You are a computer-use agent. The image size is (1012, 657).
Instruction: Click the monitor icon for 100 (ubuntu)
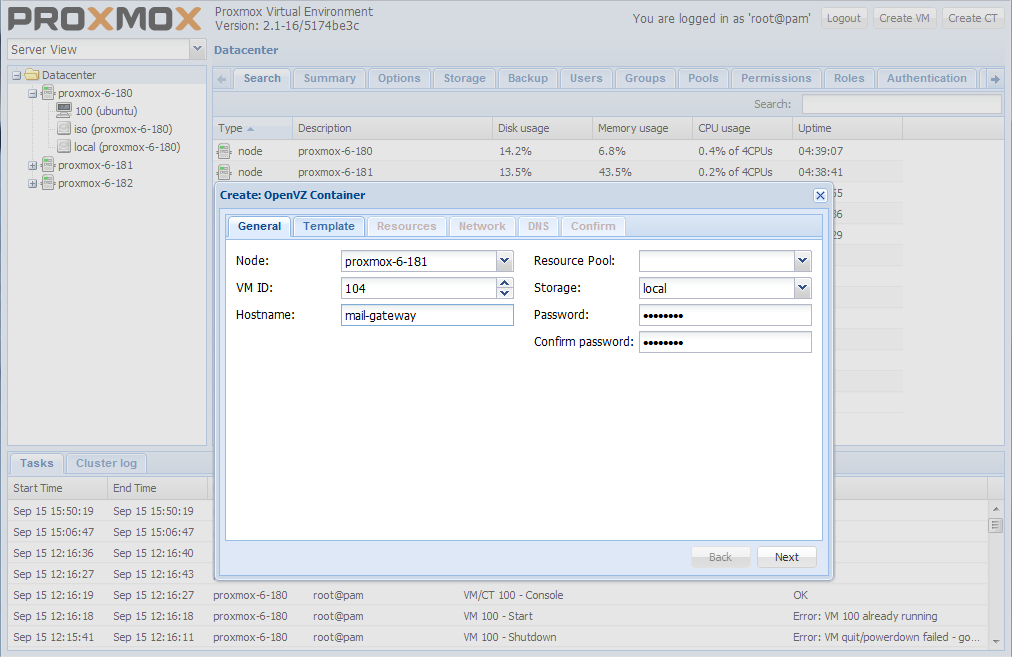(x=64, y=110)
